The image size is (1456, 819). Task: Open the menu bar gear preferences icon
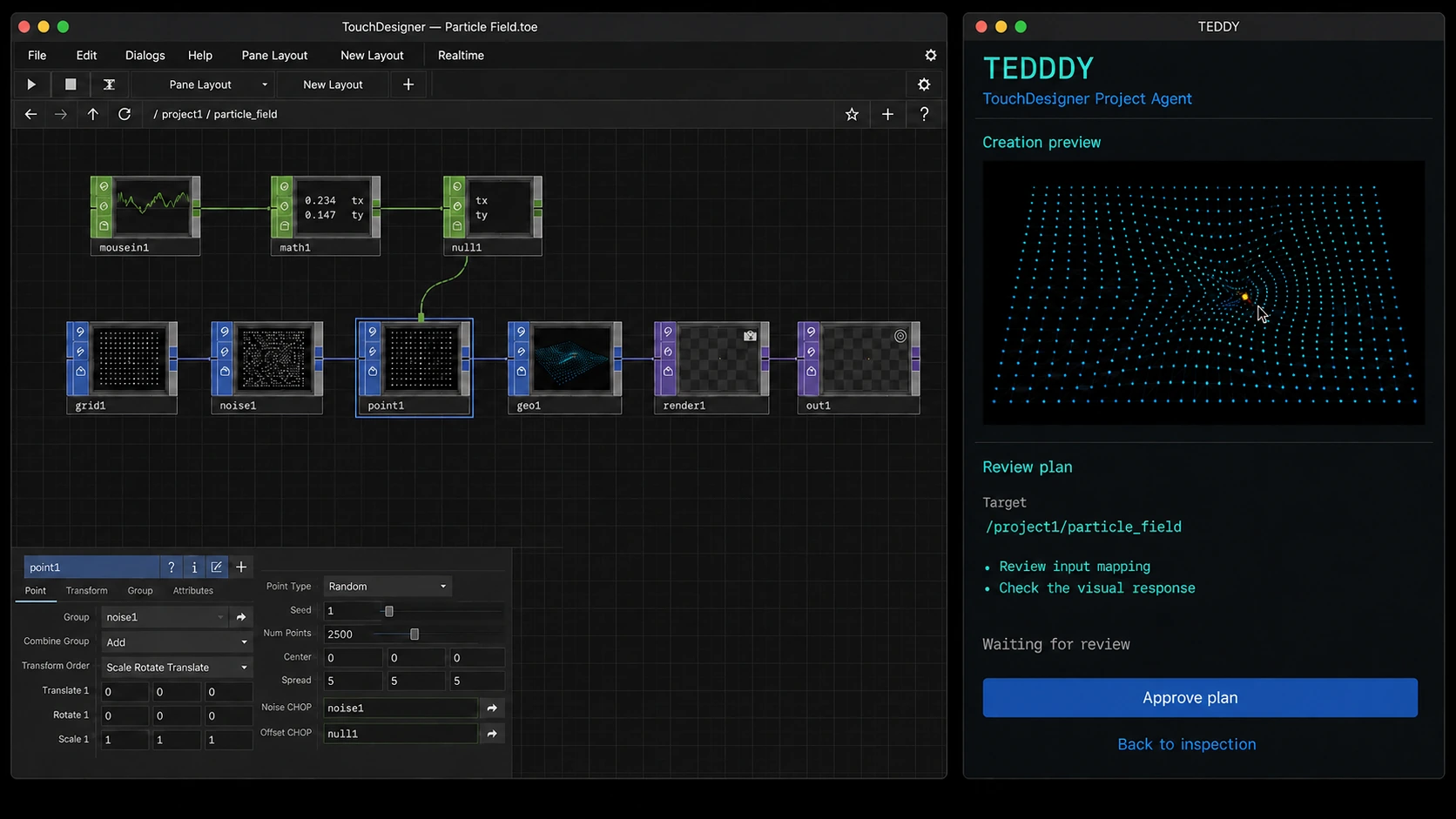tap(930, 55)
